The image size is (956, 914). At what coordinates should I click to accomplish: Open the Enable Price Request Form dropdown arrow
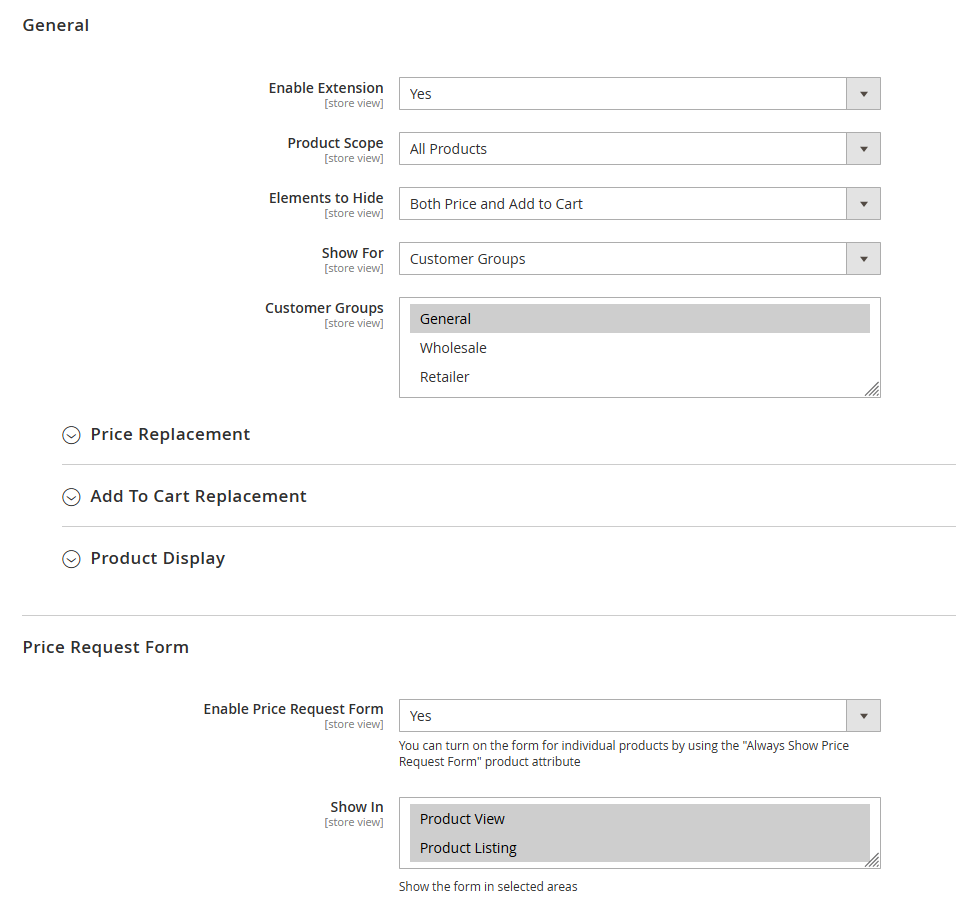863,715
